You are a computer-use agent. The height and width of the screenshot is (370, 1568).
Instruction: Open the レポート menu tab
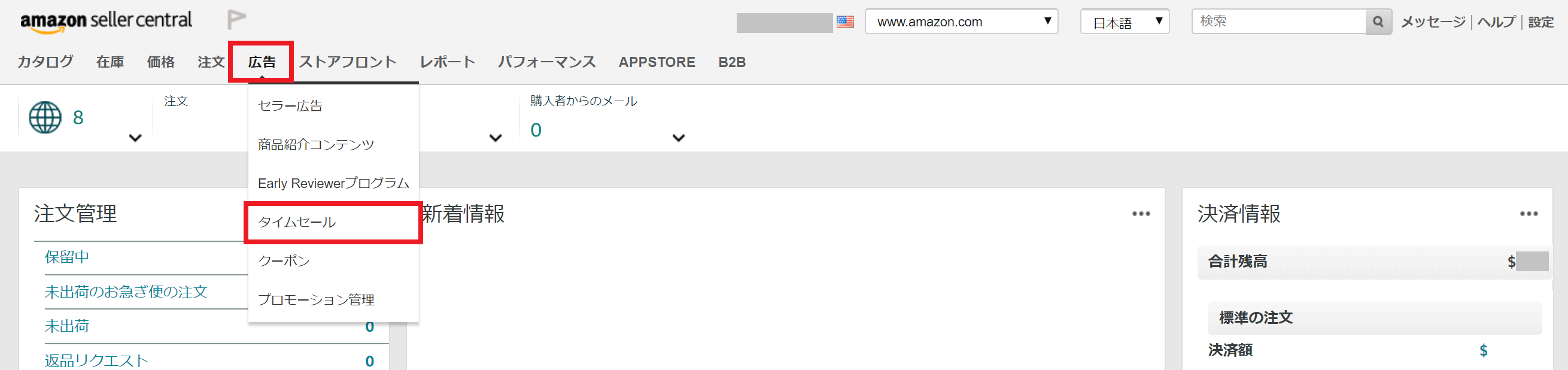tap(448, 62)
